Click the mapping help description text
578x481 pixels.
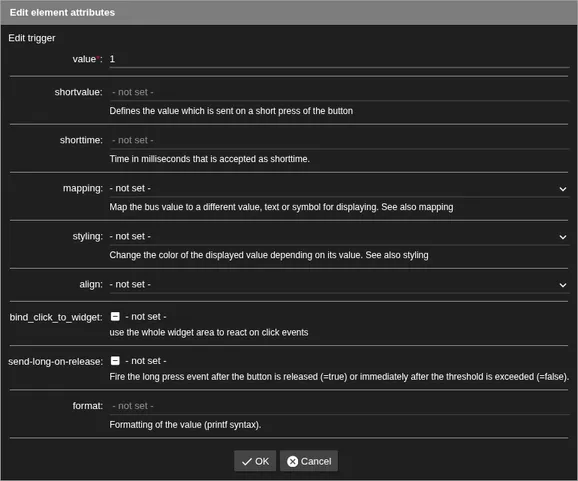click(x=281, y=207)
